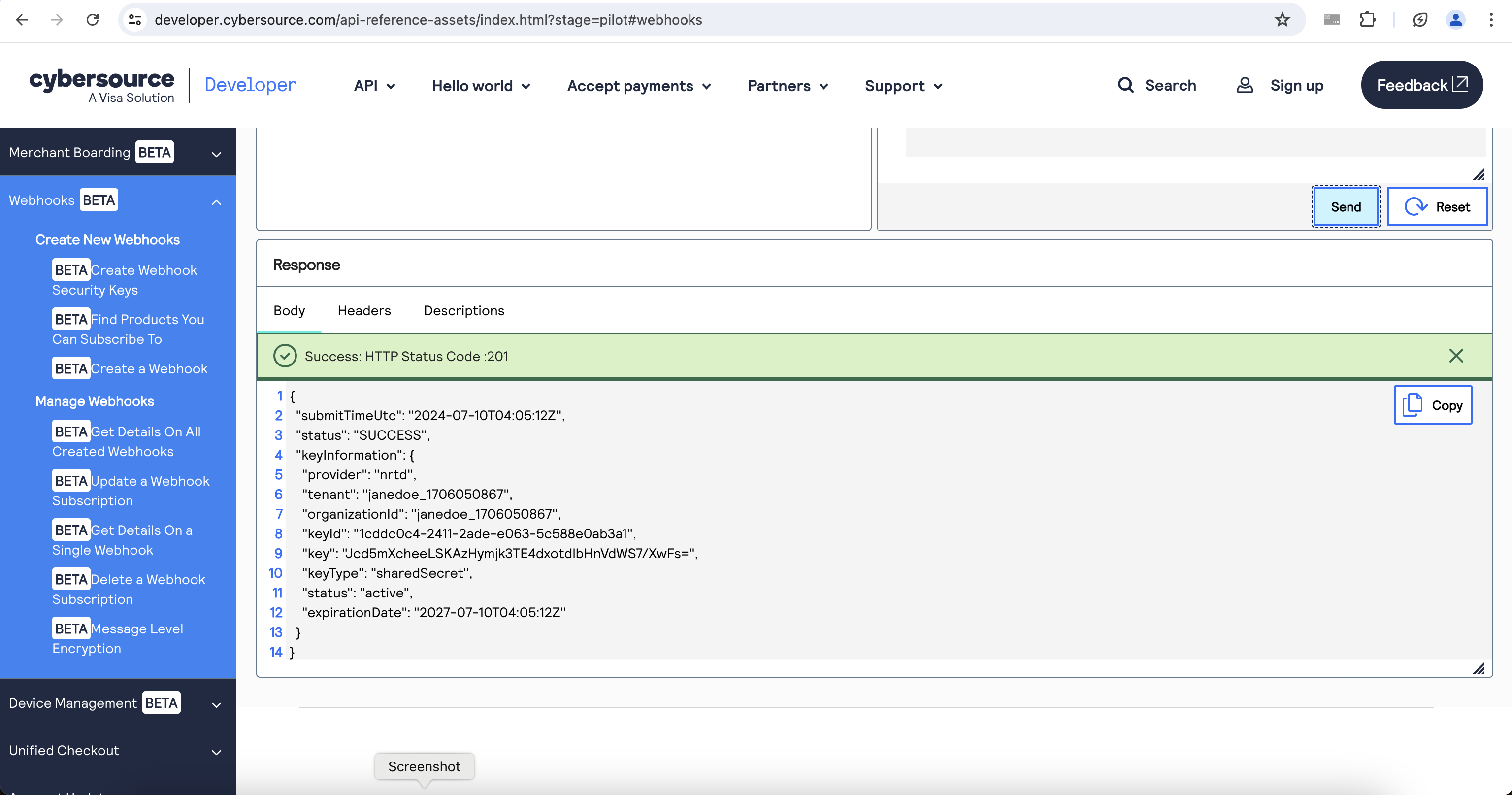
Task: Expand the Device Management section
Action: point(216,705)
